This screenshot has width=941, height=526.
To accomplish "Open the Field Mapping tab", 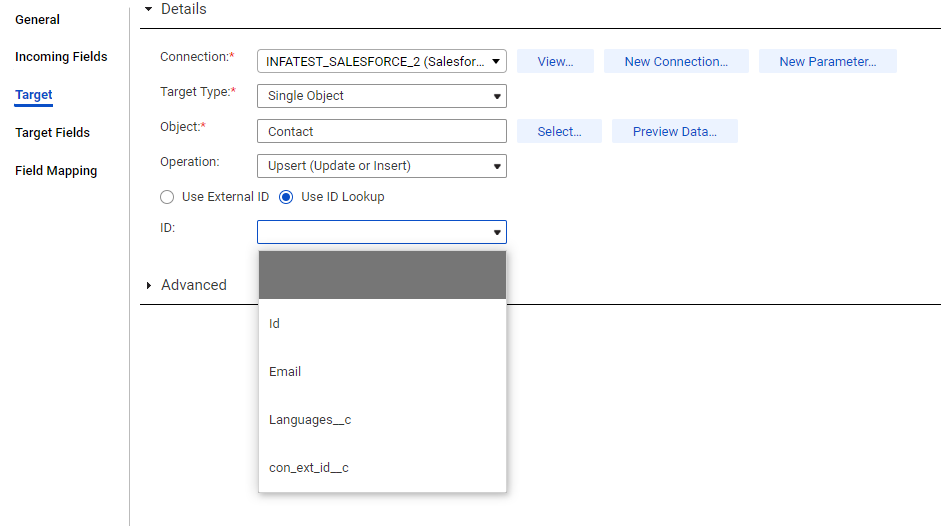I will coord(56,171).
